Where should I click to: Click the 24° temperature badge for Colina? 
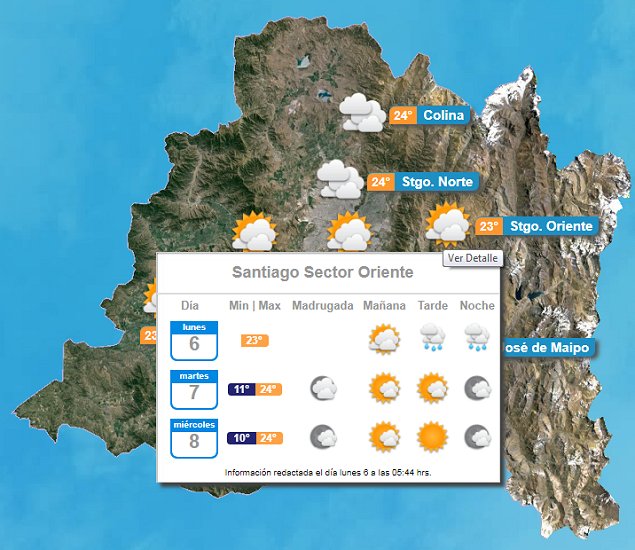pos(403,115)
